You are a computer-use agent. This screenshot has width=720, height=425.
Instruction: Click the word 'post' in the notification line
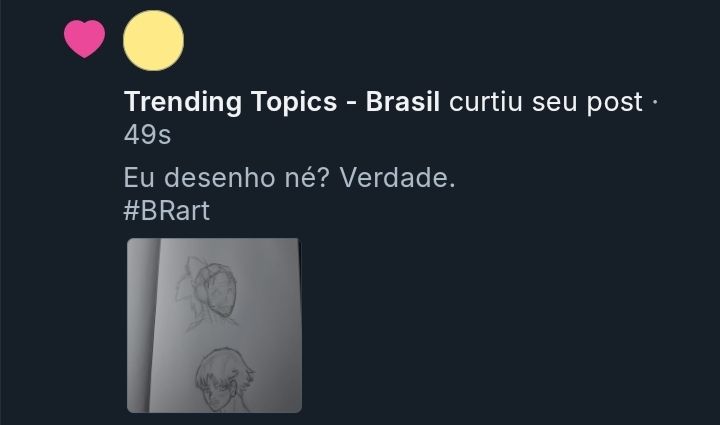point(614,102)
